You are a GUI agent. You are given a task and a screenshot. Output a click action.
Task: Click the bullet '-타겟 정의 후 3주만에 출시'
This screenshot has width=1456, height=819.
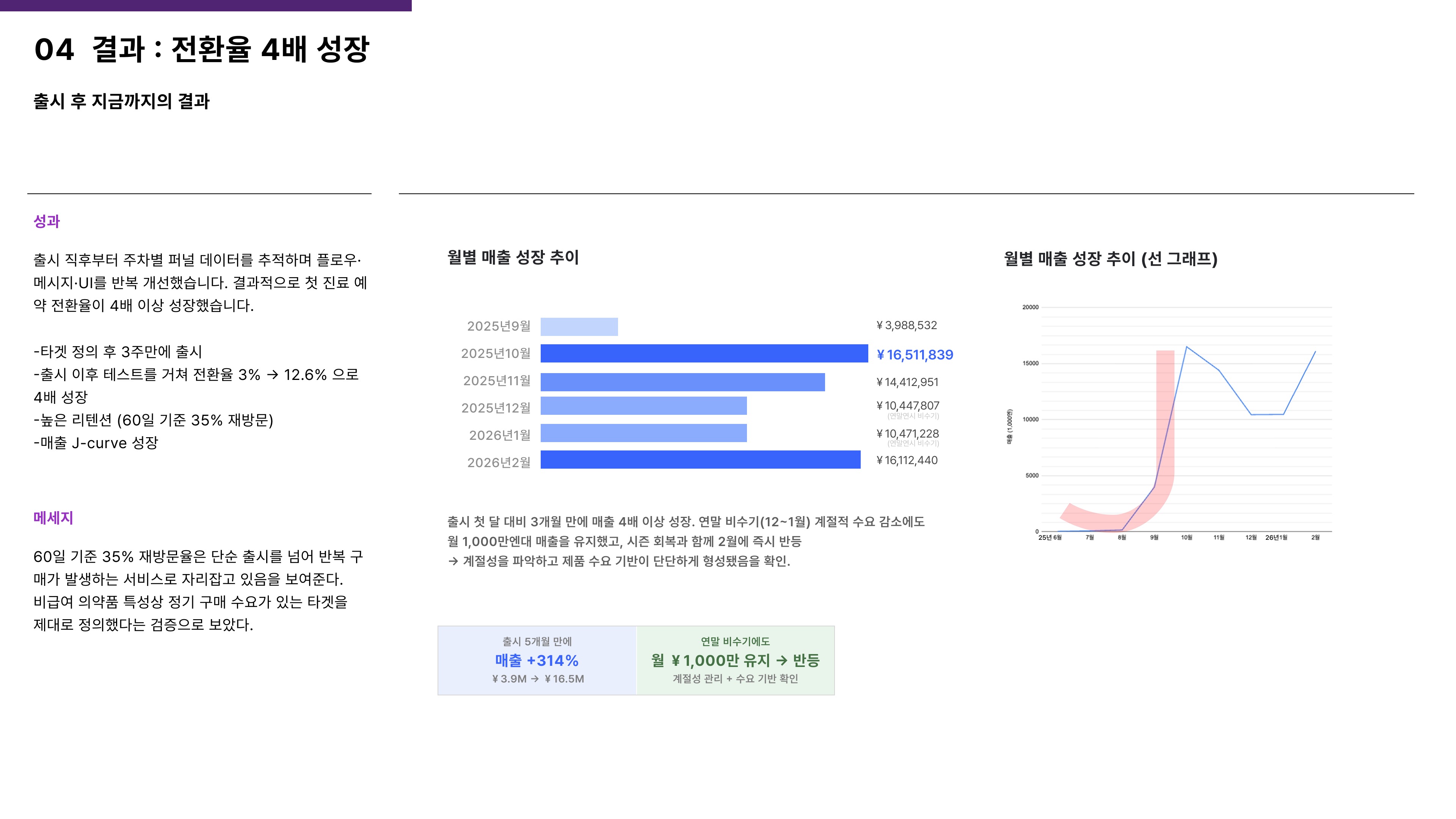click(118, 351)
